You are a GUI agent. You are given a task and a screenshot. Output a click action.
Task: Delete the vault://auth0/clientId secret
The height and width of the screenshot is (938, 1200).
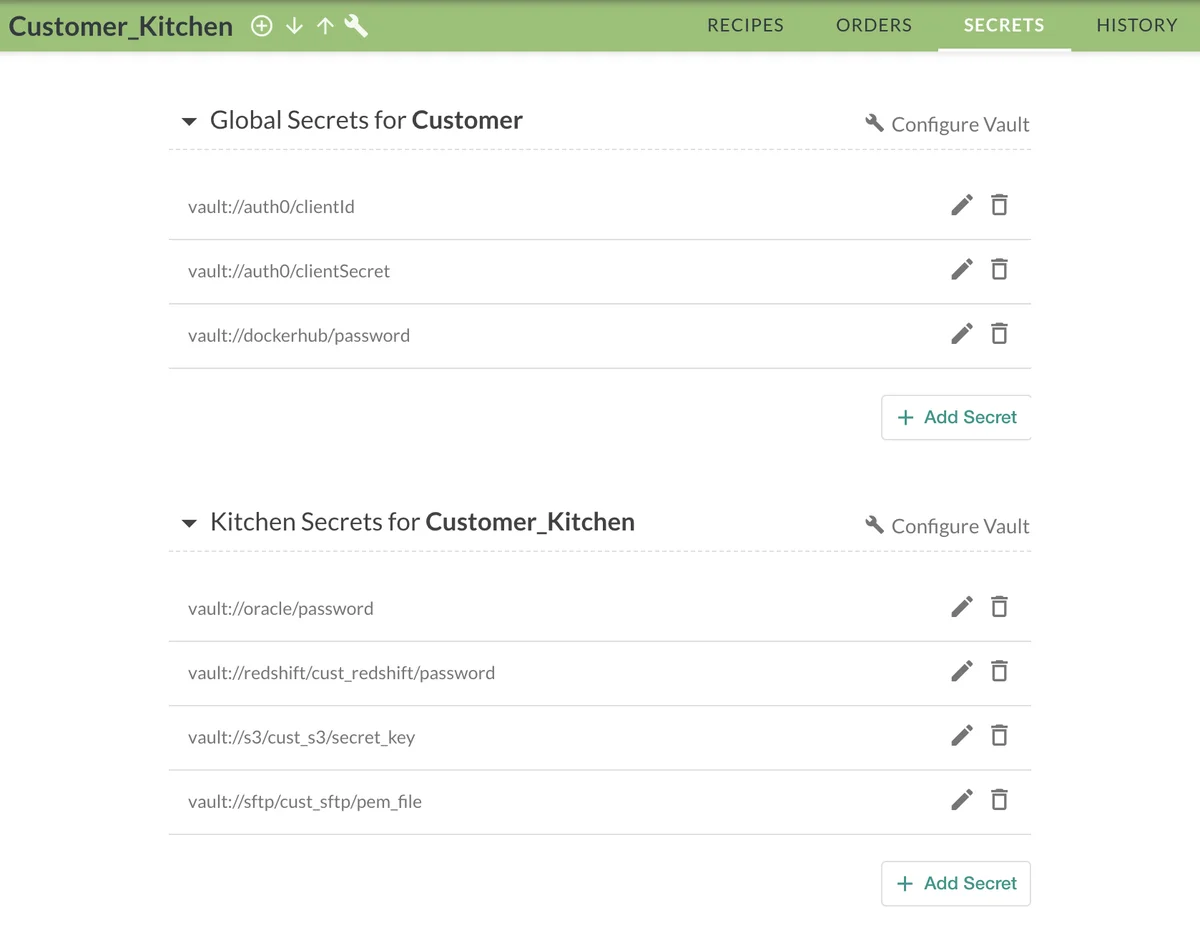999,204
